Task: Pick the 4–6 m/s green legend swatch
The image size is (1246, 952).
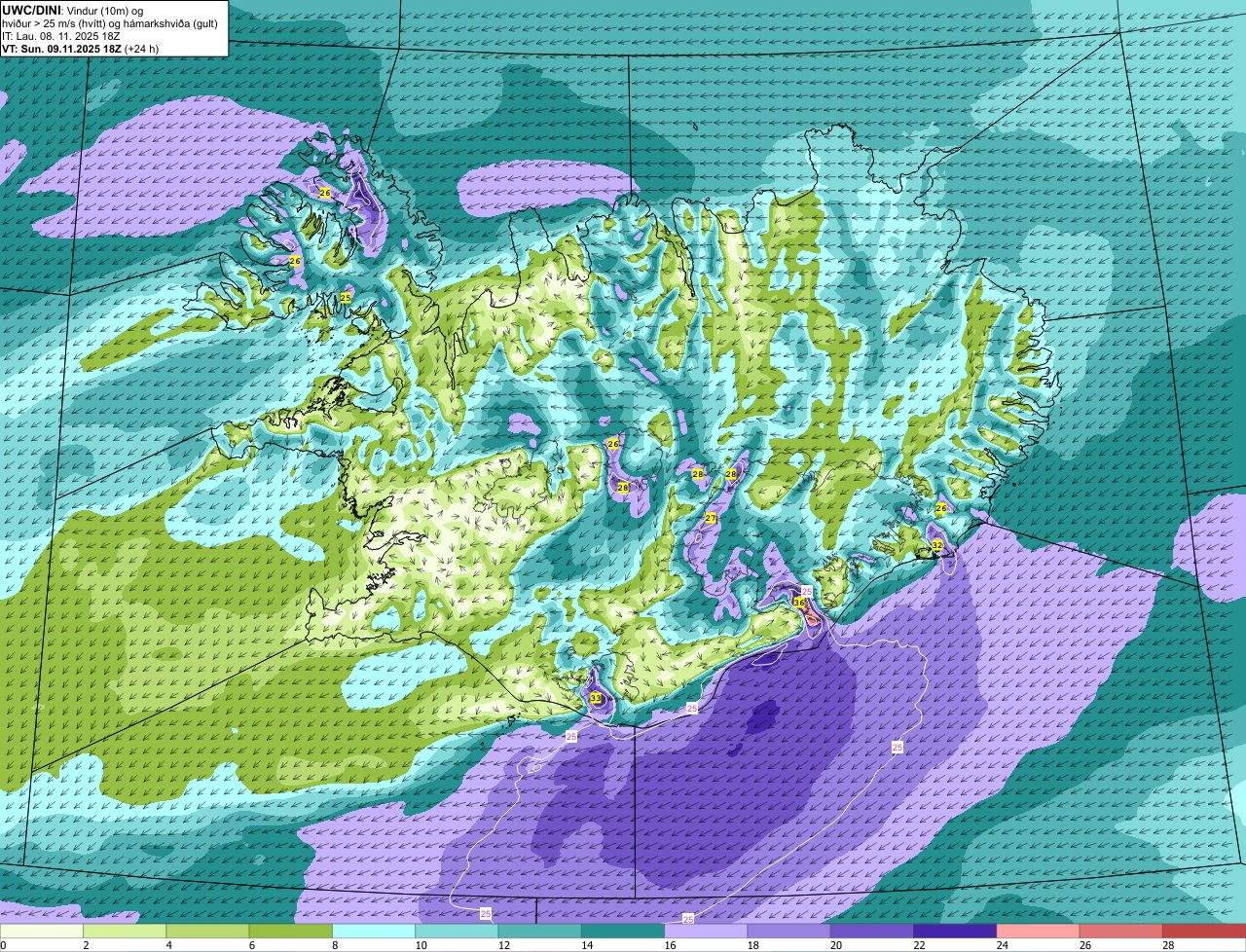Action: click(207, 931)
